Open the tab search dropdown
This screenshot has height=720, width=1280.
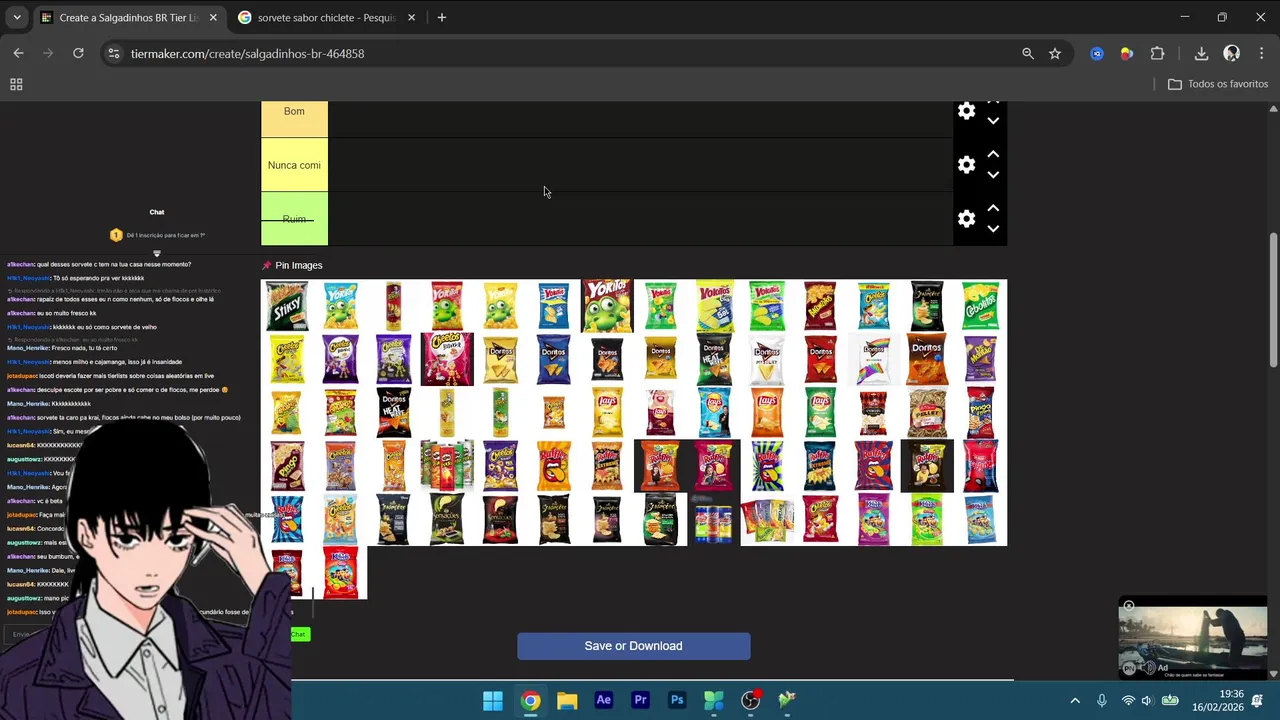click(x=16, y=17)
